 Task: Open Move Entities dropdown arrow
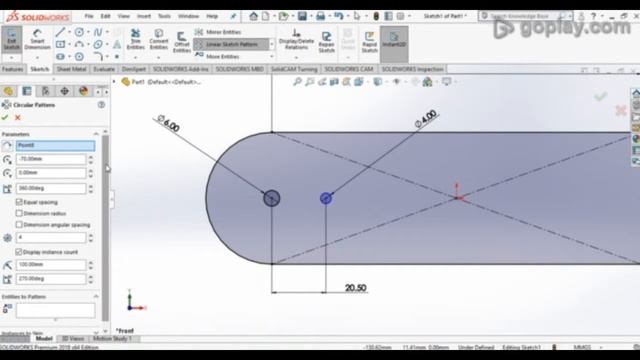tap(272, 56)
